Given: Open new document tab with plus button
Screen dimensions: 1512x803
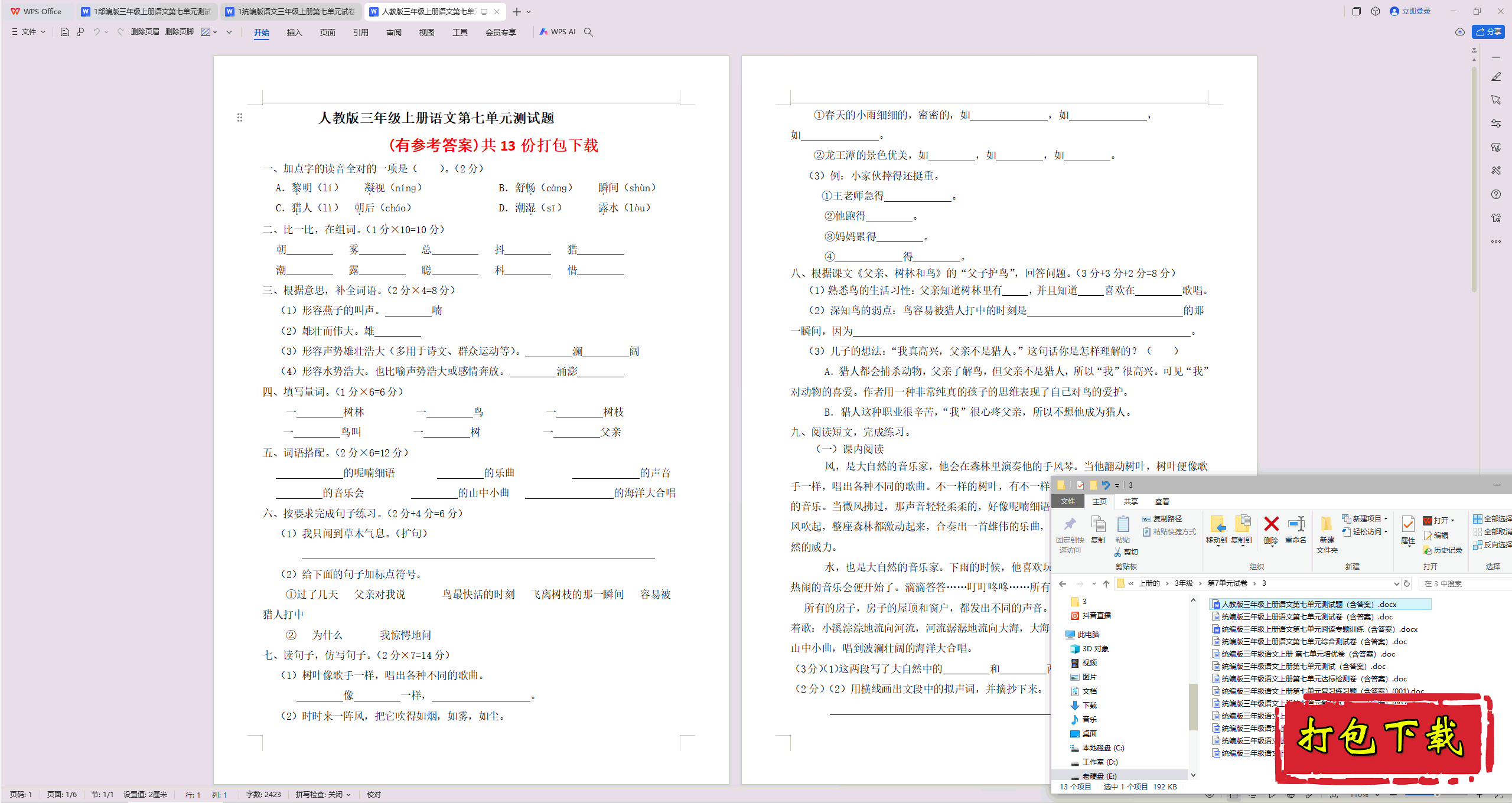Looking at the screenshot, I should [x=517, y=12].
